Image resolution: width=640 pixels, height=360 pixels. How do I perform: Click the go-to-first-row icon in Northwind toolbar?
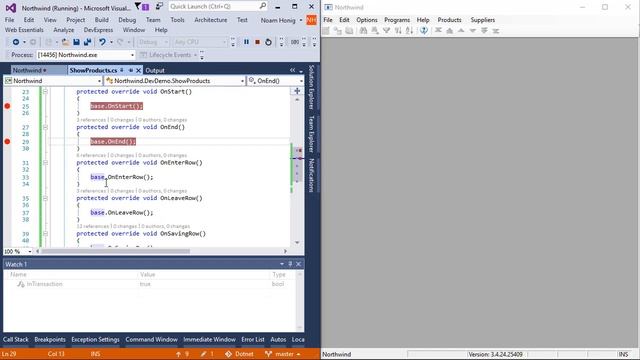coord(438,31)
